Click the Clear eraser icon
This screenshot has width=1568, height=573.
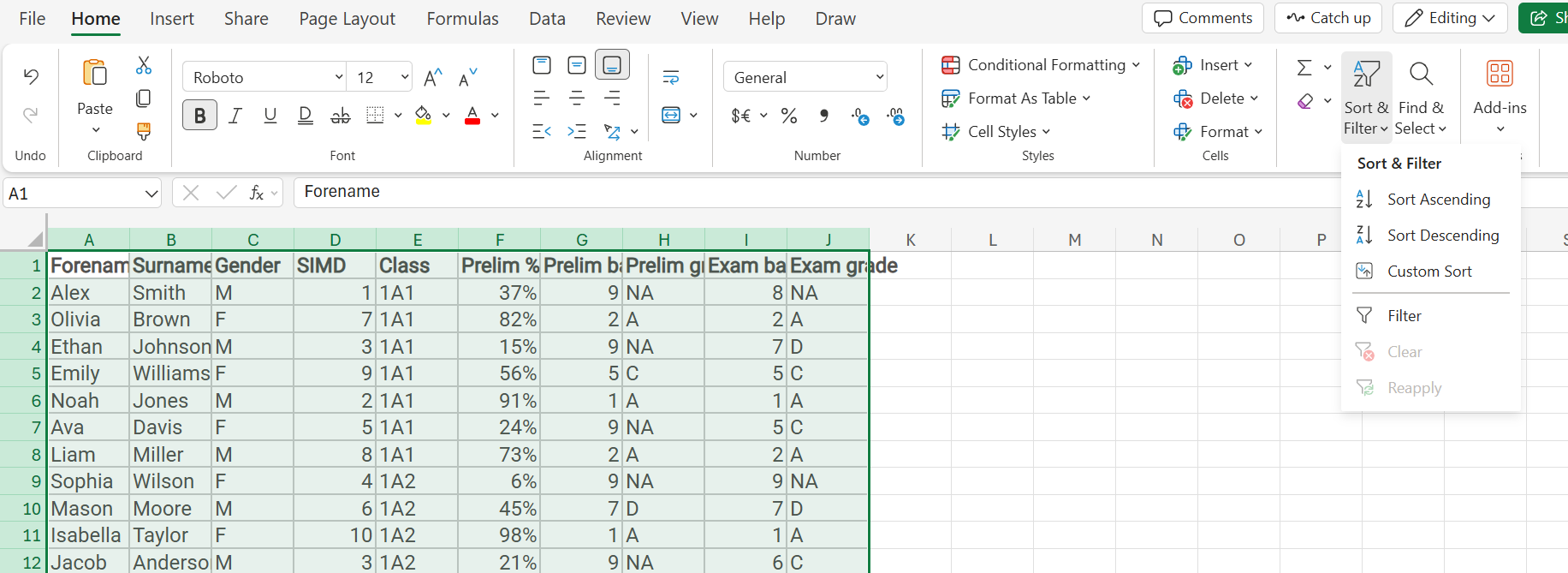click(1305, 101)
